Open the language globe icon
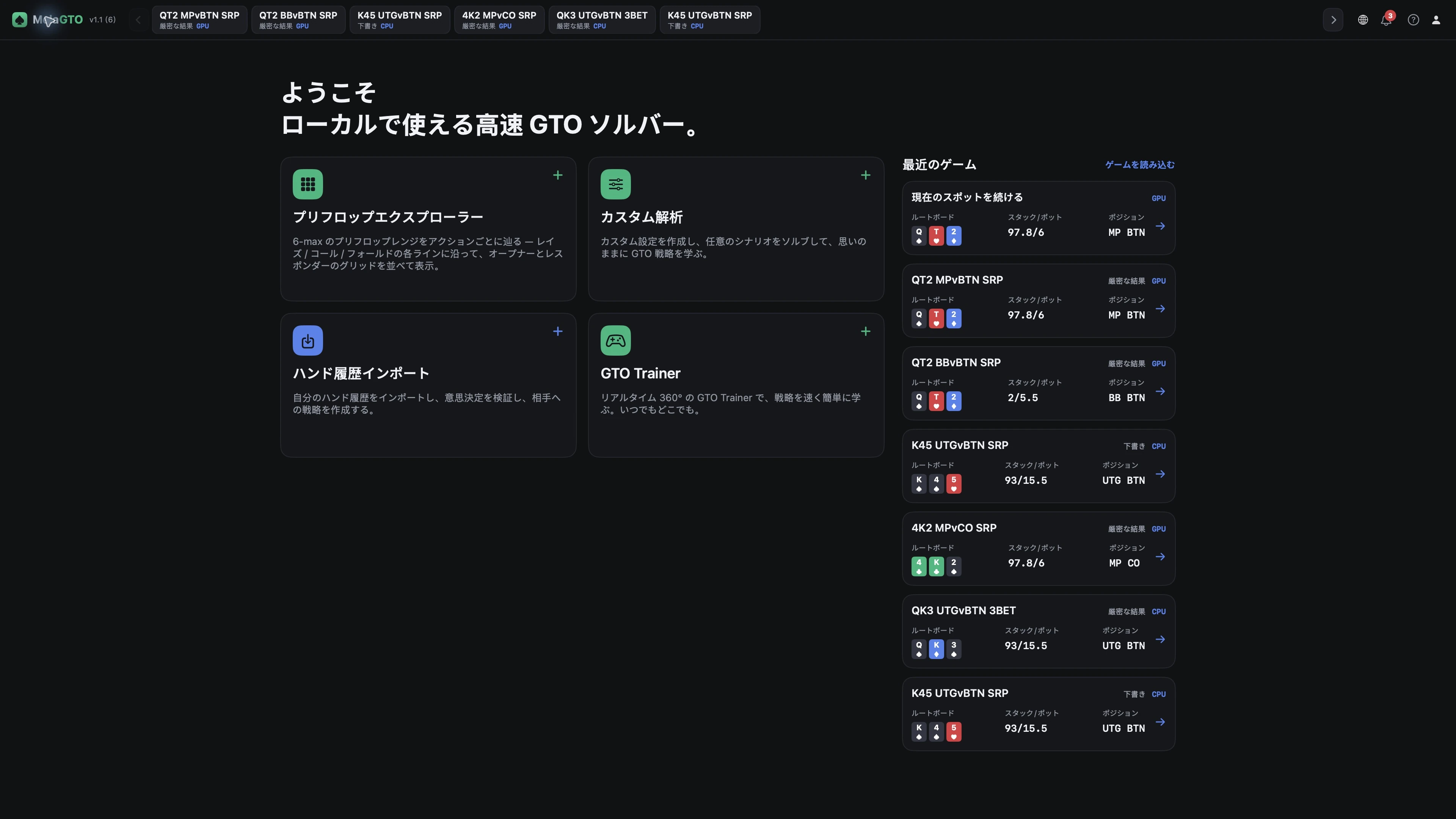The height and width of the screenshot is (819, 1456). click(x=1363, y=20)
